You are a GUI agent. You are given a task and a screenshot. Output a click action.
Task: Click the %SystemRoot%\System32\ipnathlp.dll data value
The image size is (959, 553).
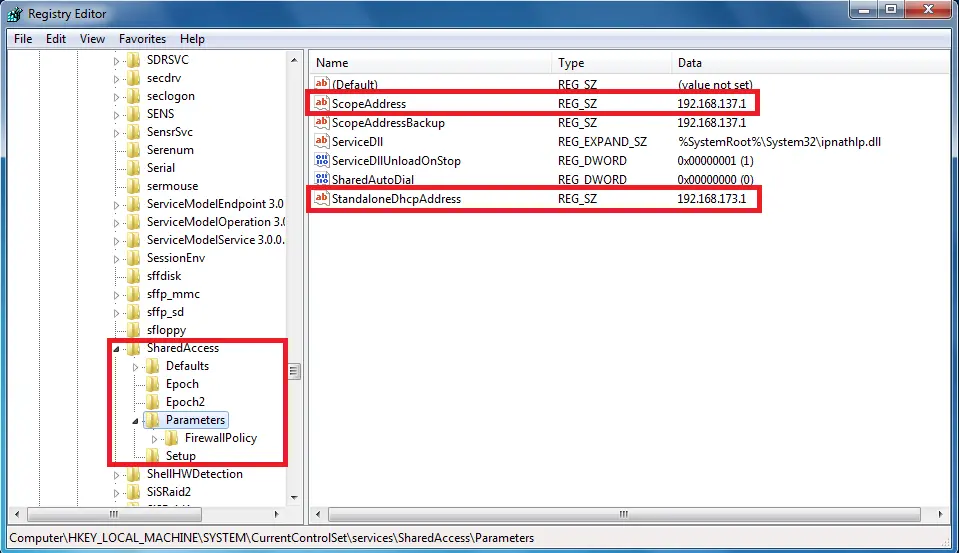pyautogui.click(x=779, y=141)
